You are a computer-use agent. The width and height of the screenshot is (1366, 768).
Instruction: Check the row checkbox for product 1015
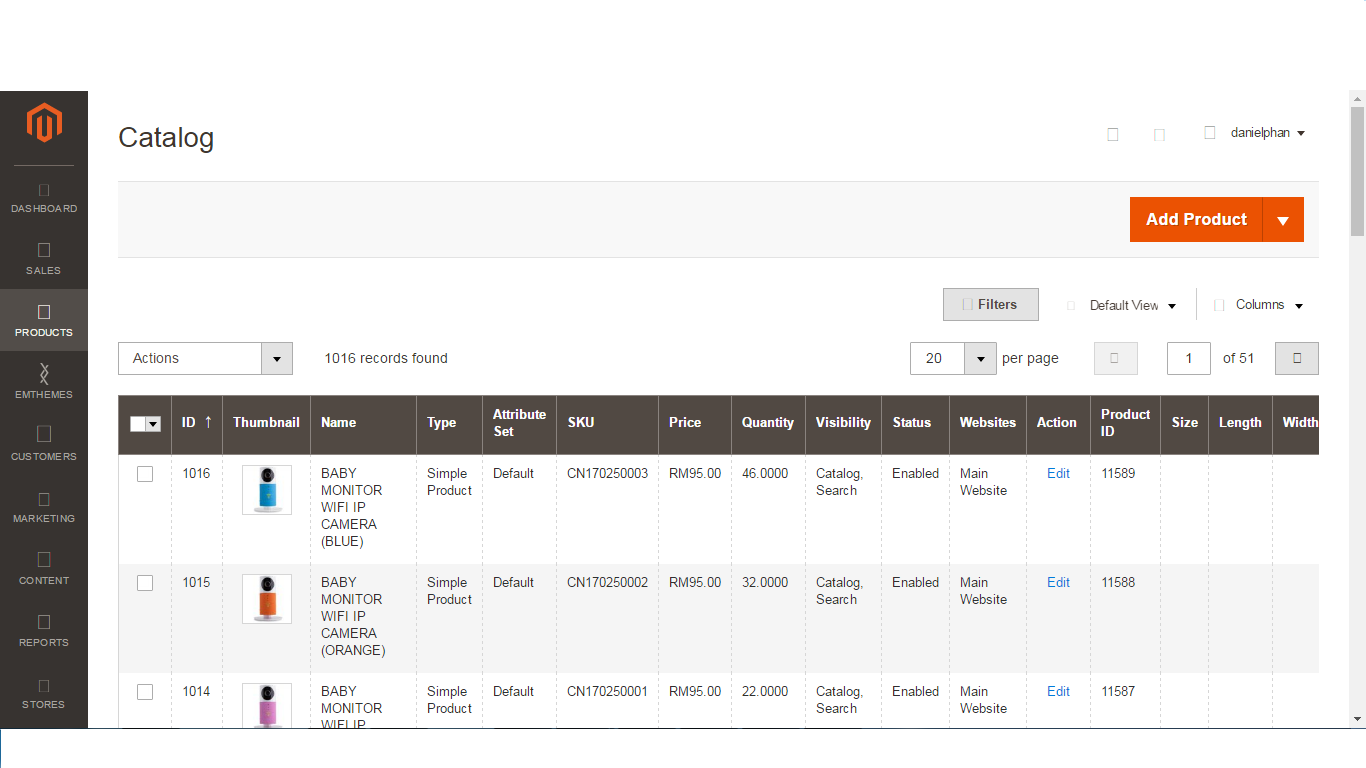click(145, 582)
